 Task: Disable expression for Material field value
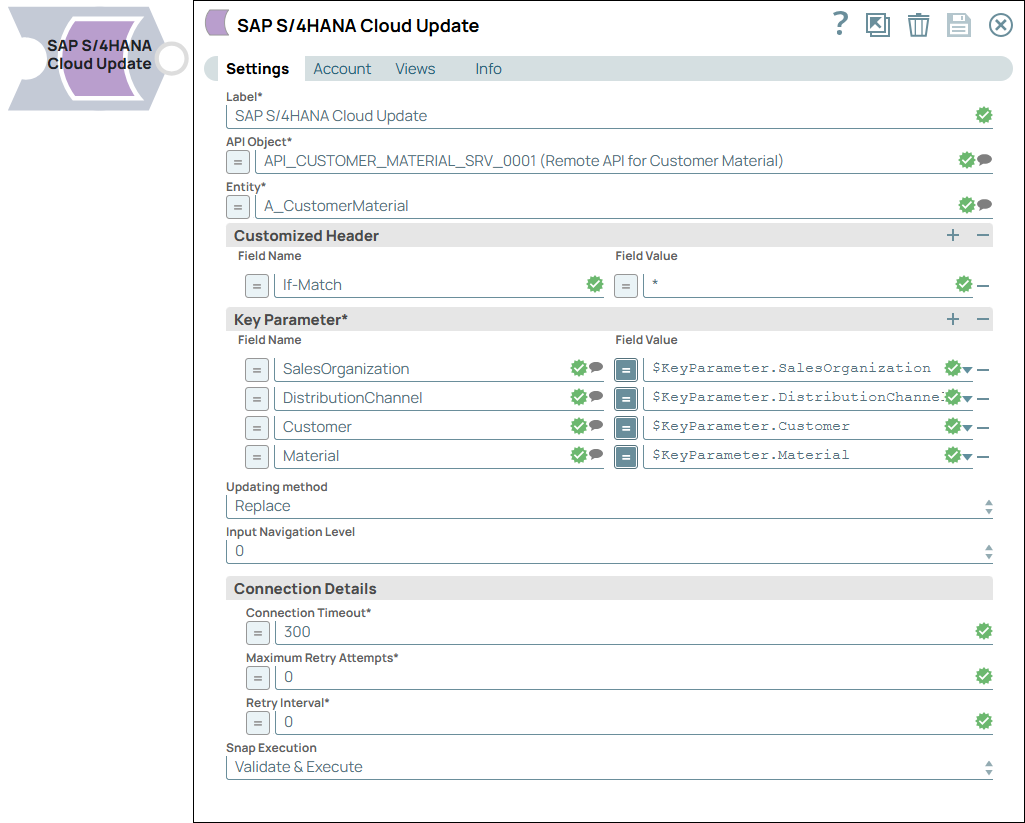tap(626, 456)
